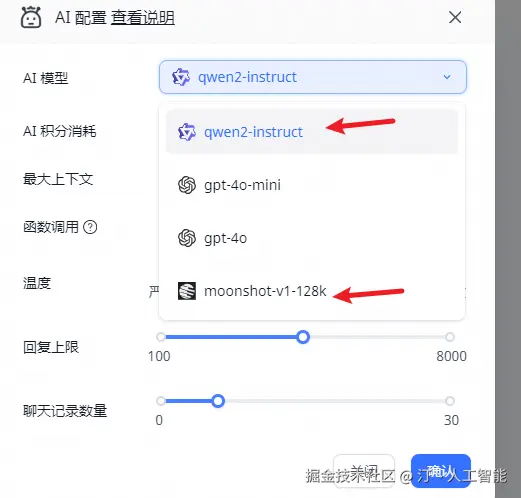Click the Moonshot logo icon
The width and height of the screenshot is (521, 498).
tap(187, 291)
